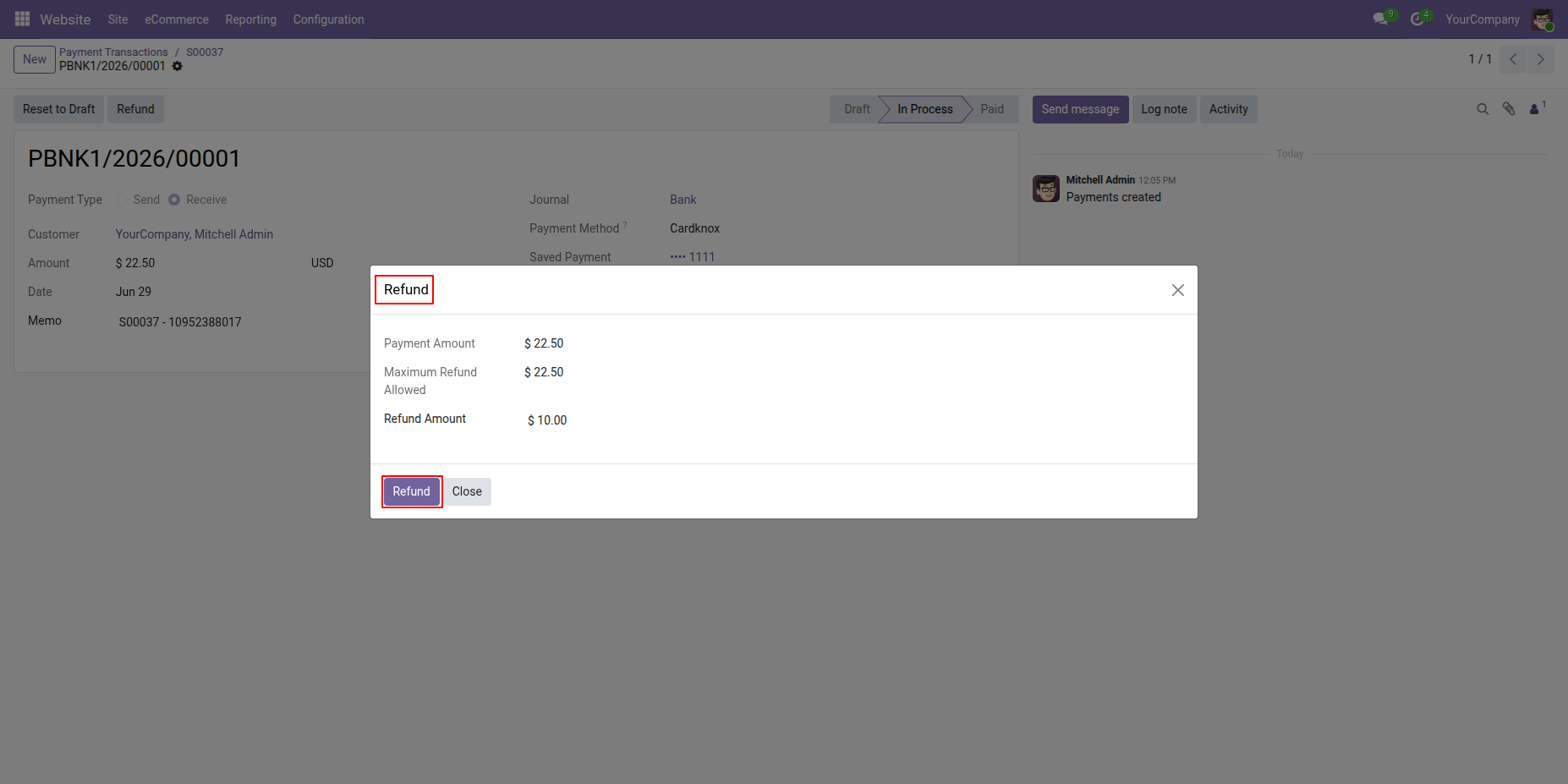Click the Close button in dialog
The height and width of the screenshot is (784, 1568).
pos(467,491)
